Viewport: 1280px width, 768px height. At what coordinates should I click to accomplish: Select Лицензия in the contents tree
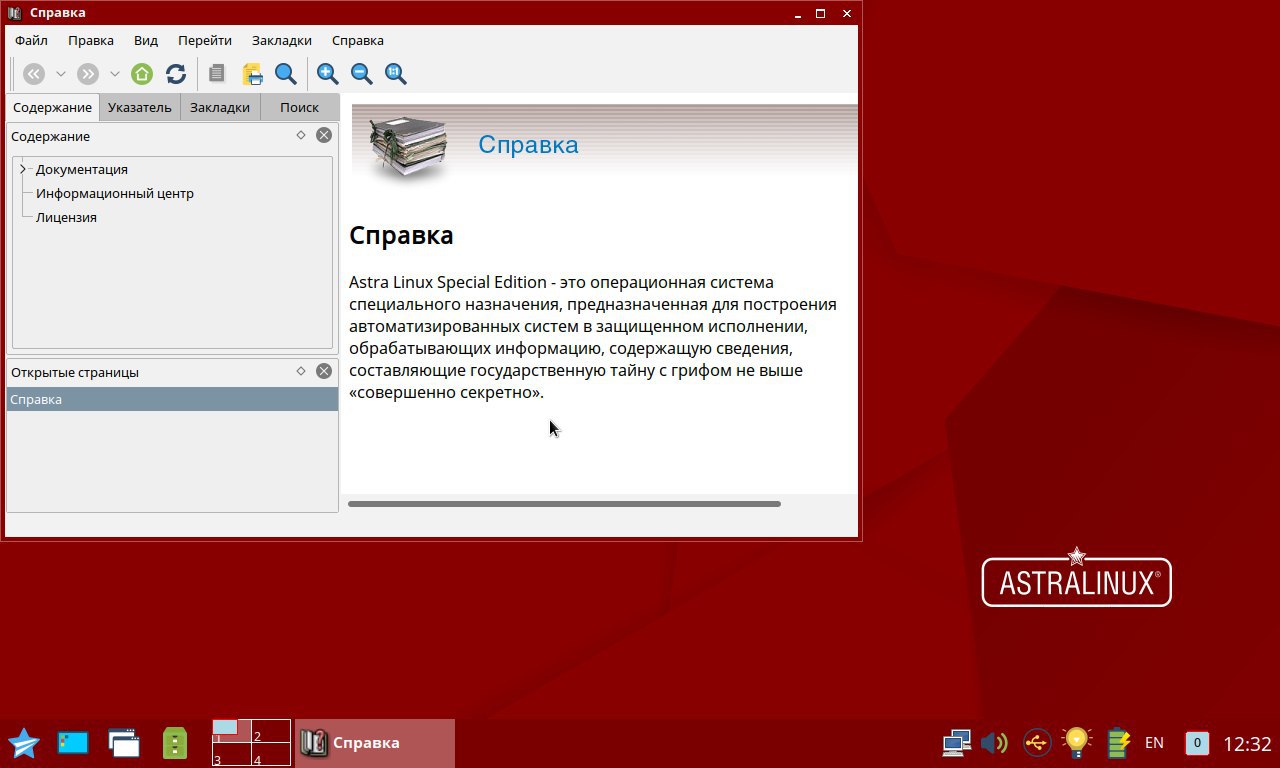pos(66,217)
